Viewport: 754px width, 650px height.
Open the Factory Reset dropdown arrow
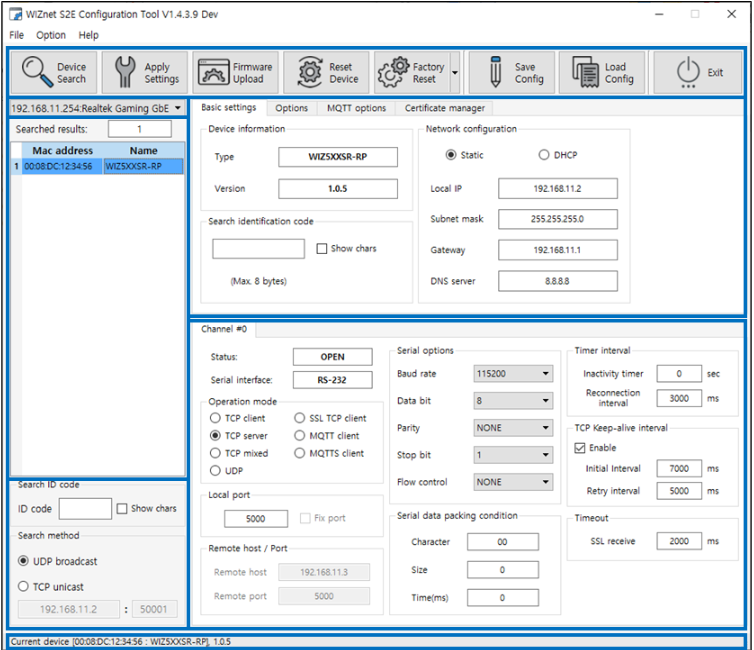[455, 73]
